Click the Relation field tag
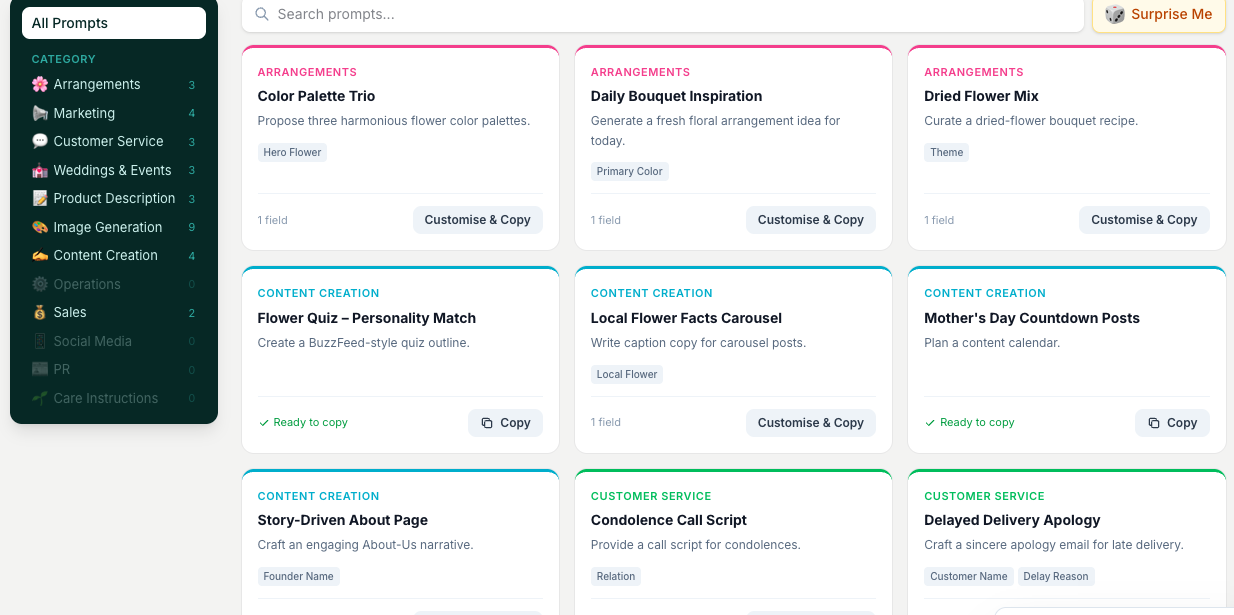The height and width of the screenshot is (615, 1234). pyautogui.click(x=616, y=576)
